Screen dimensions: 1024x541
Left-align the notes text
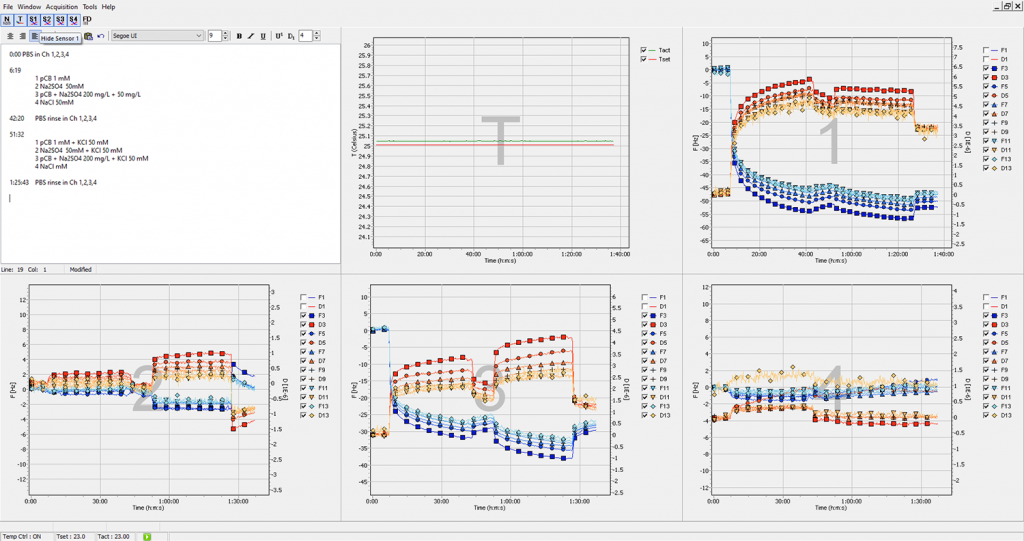click(35, 36)
